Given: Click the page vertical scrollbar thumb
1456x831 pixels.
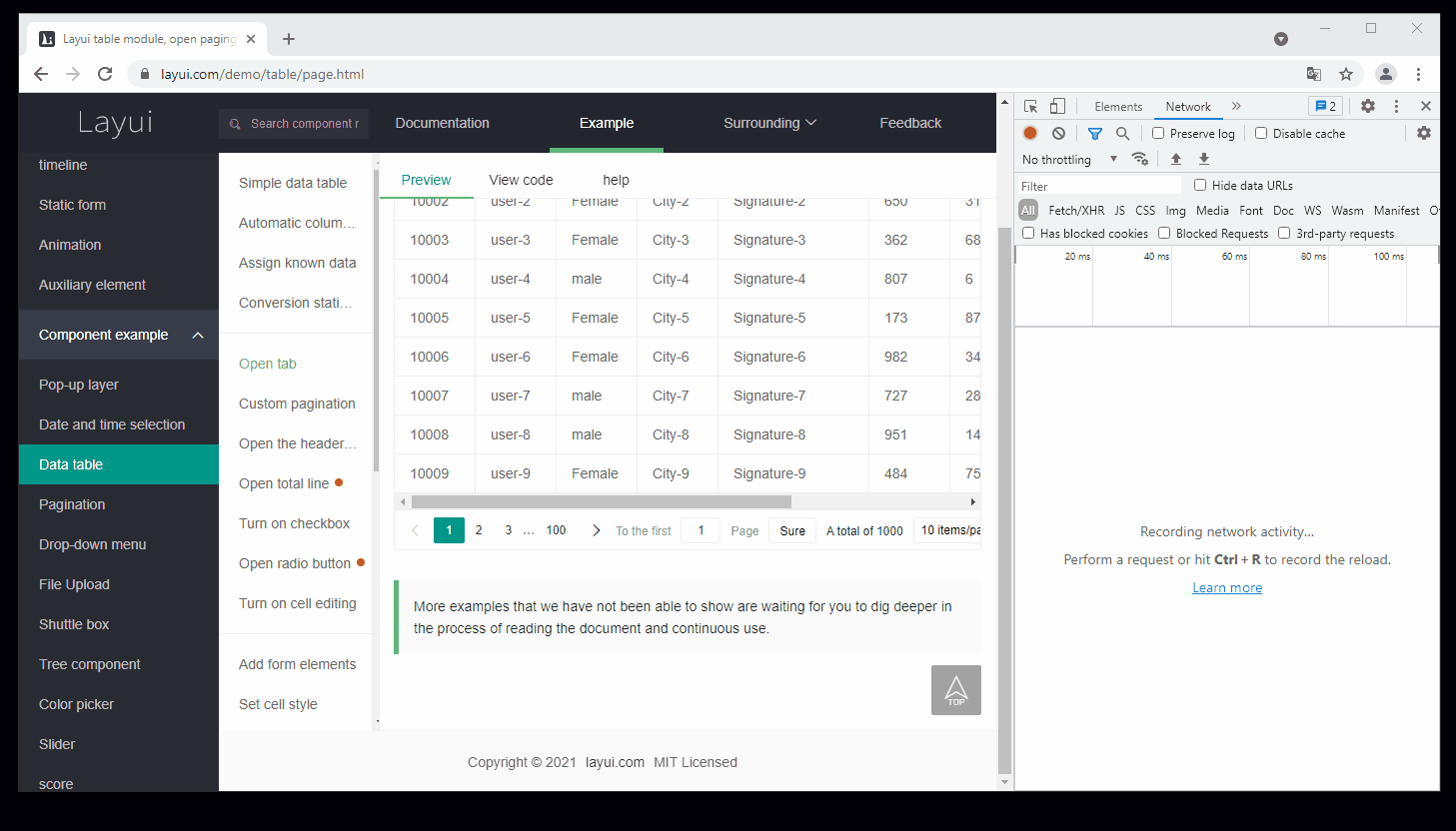Looking at the screenshot, I should click(1004, 499).
